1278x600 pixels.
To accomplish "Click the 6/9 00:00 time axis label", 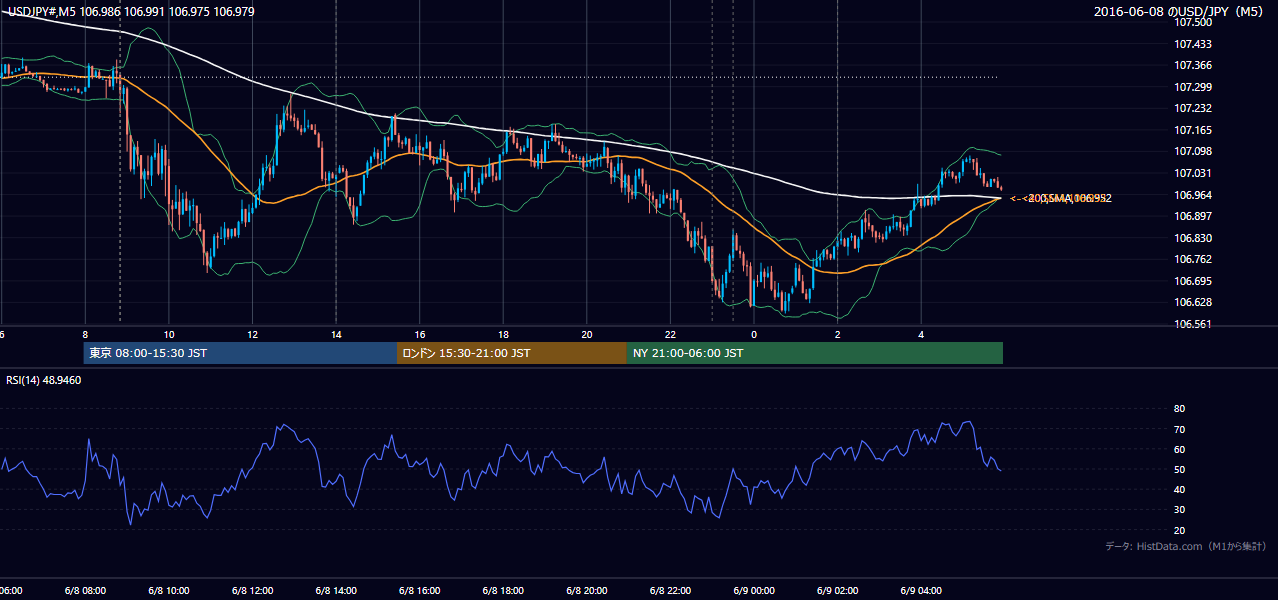I will 754,590.
